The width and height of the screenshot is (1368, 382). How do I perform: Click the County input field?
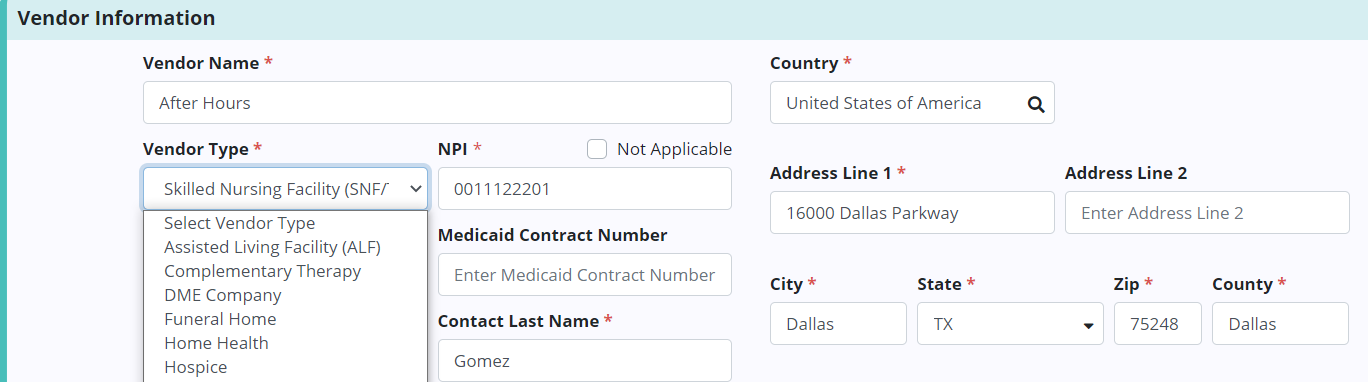click(1280, 324)
